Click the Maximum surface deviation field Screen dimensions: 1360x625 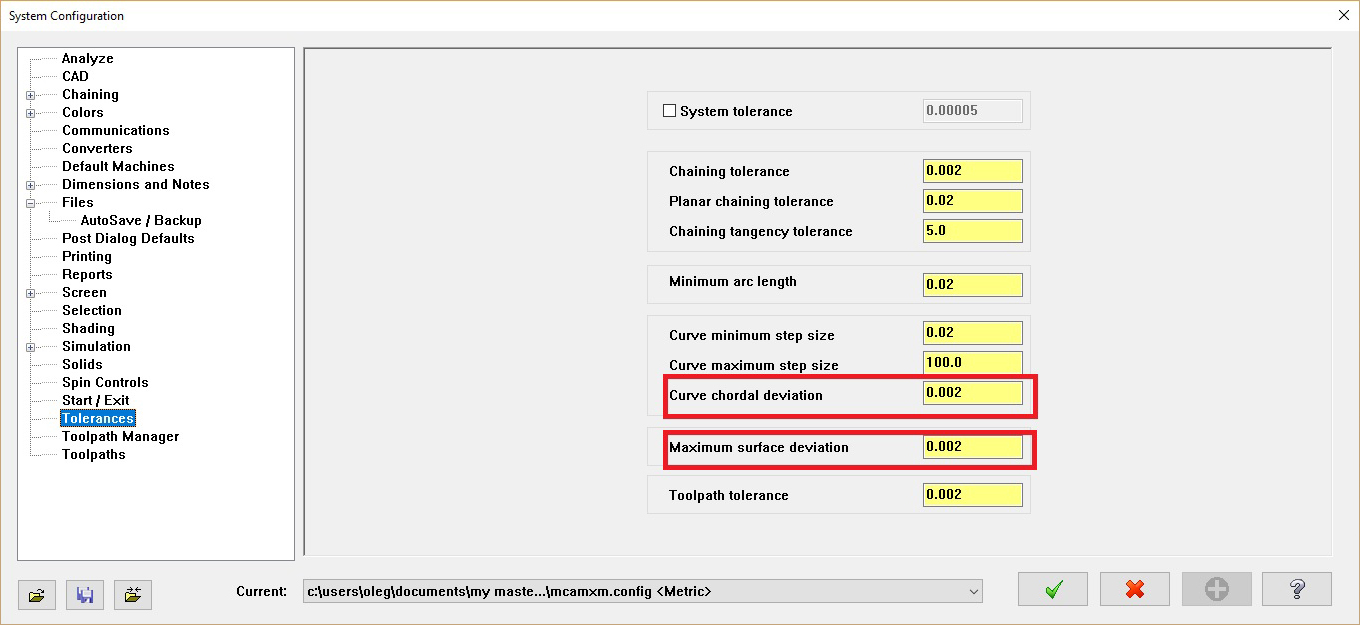(973, 447)
